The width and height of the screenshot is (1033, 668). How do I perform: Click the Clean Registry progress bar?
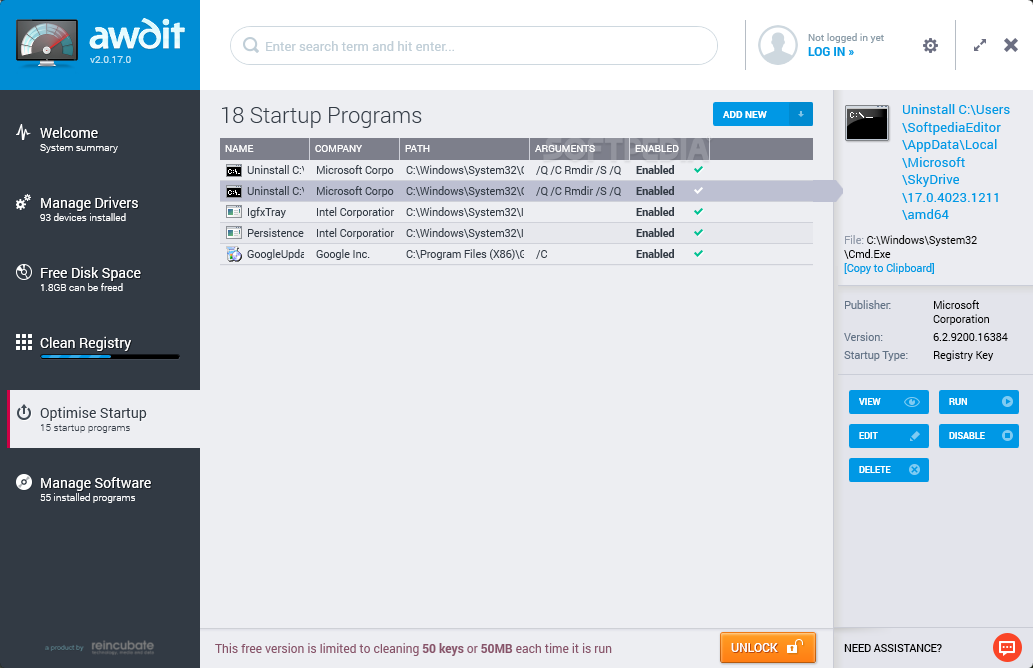109,357
